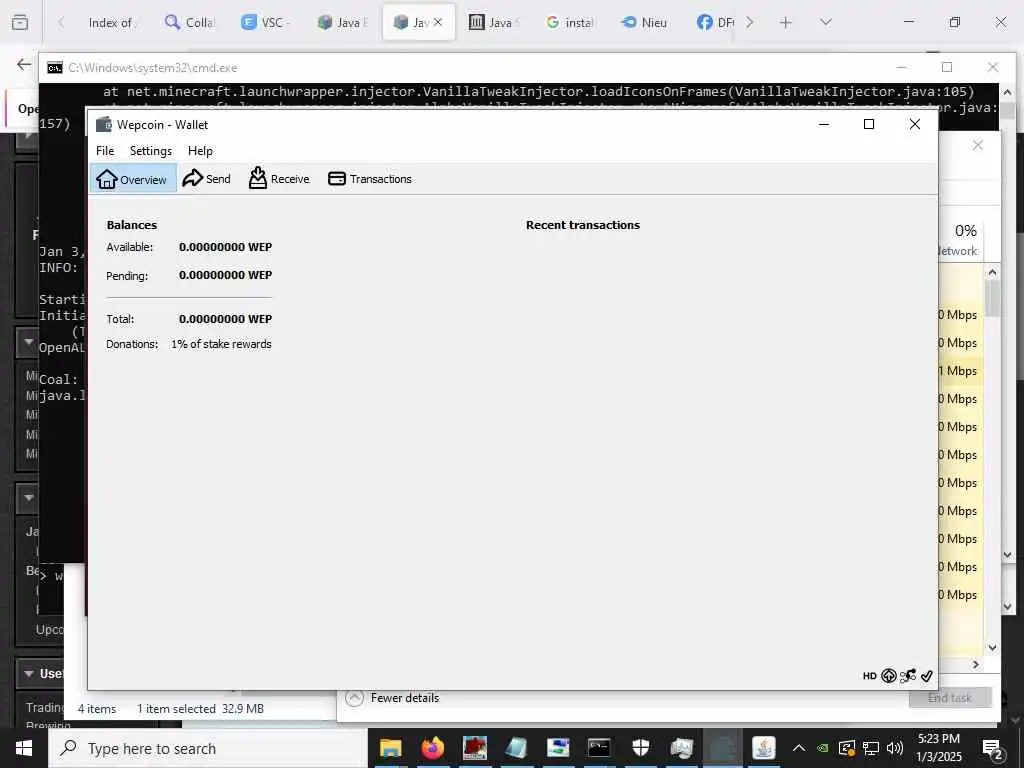Click the staking arrow status icon
Viewport: 1024px width, 768px height.
(x=889, y=676)
